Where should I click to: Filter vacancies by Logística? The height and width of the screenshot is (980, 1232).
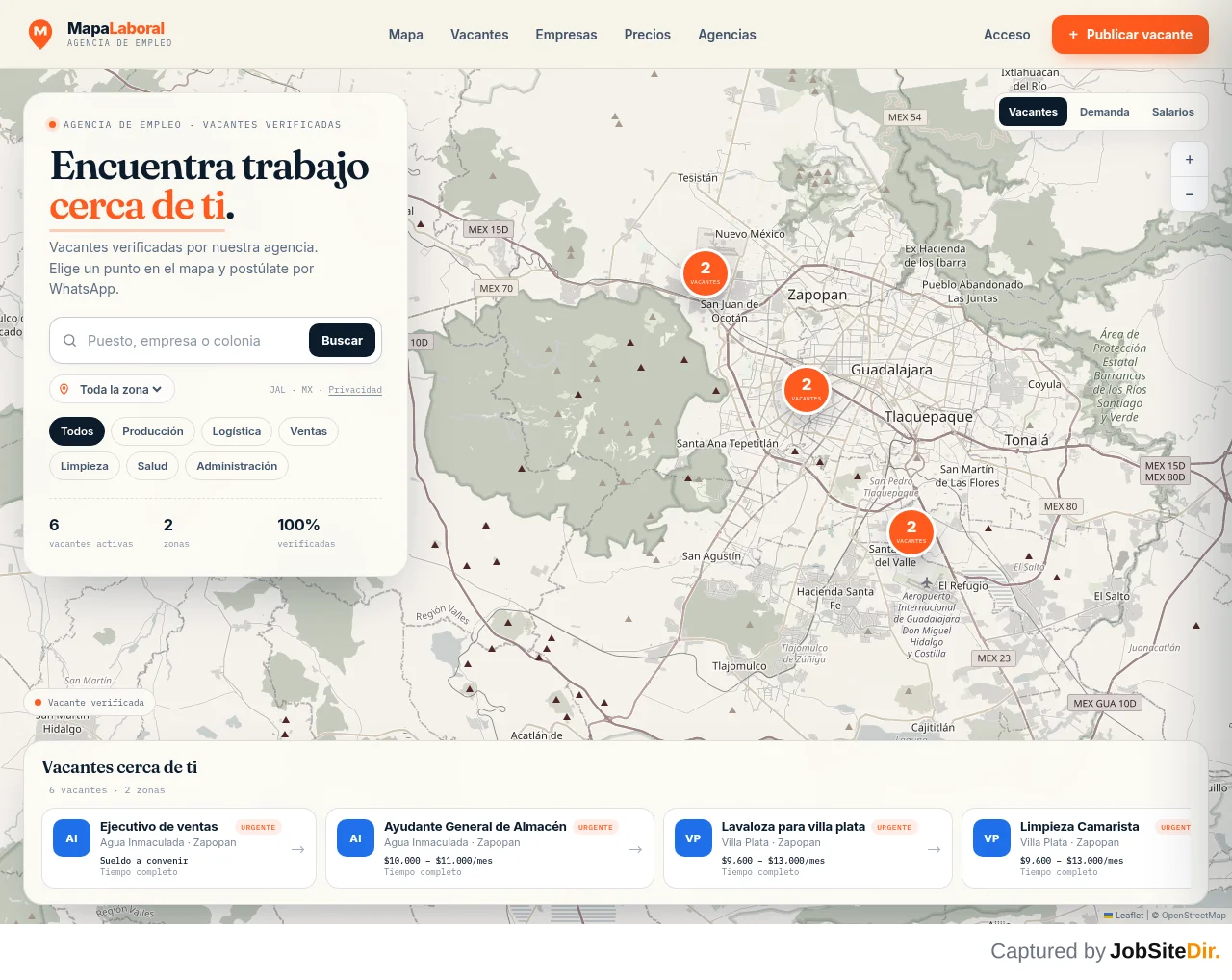point(237,431)
